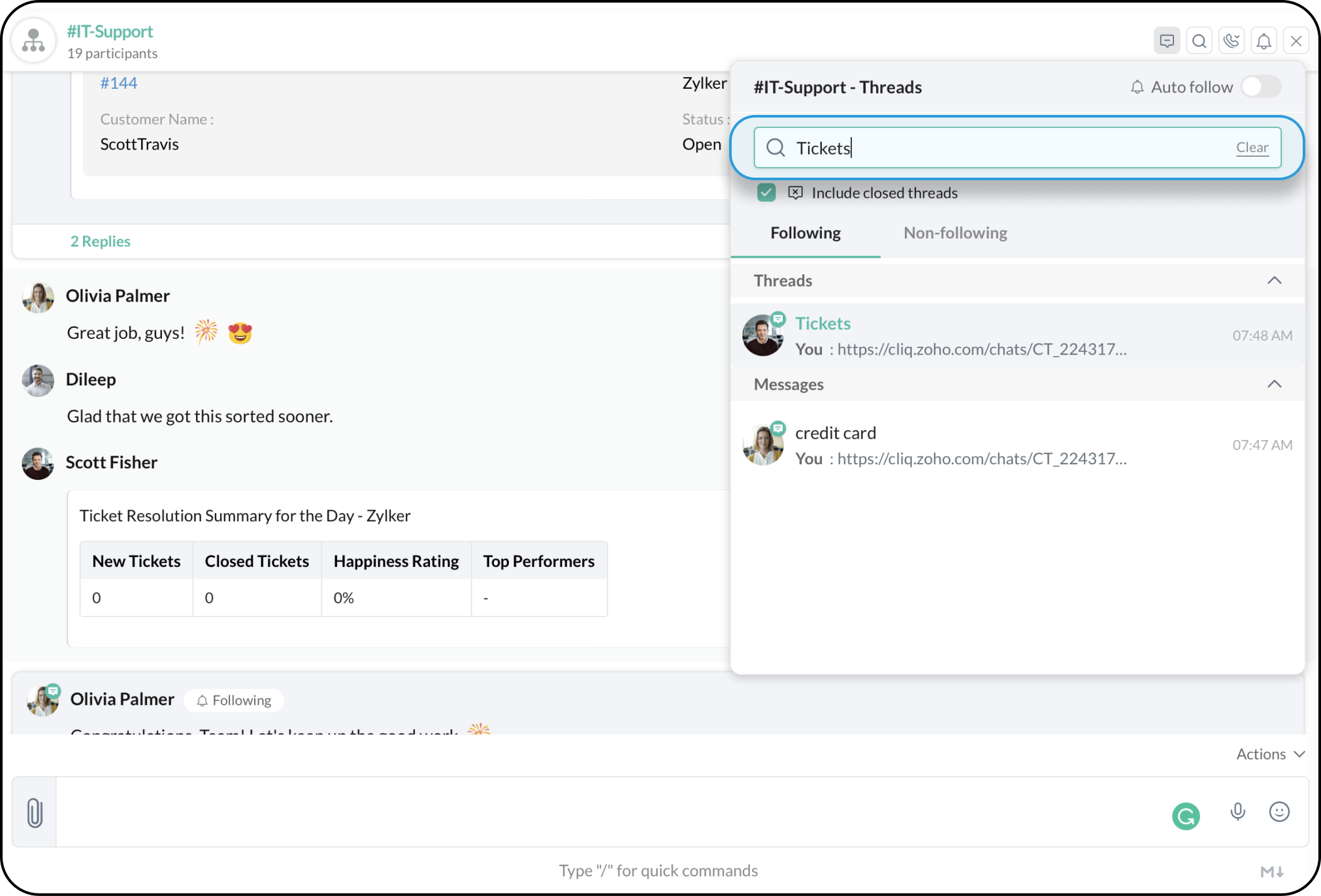Record a voice message with microphone icon
This screenshot has height=896, width=1321.
coord(1237,812)
